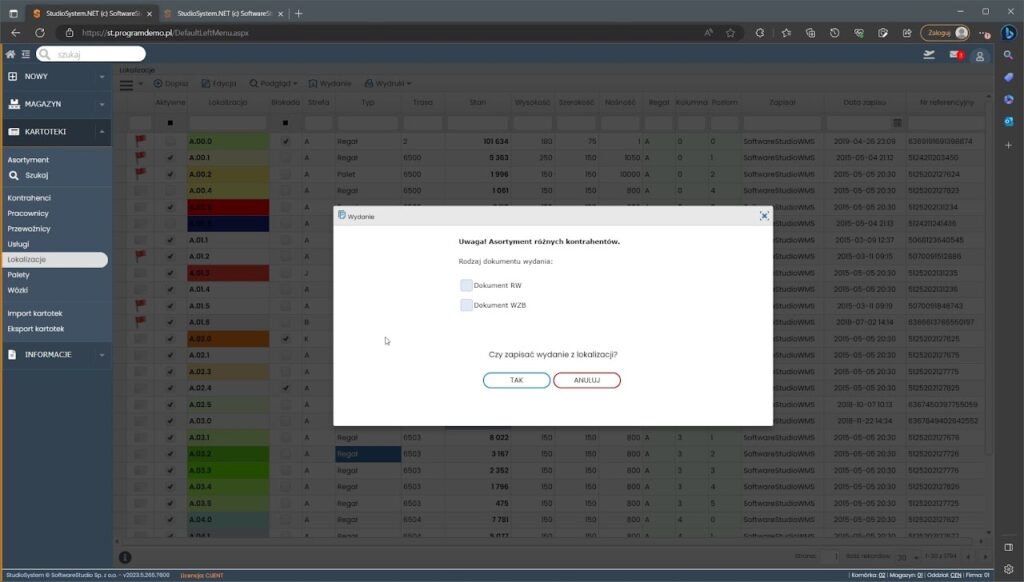Screen dimensions: 1024x582
Task: Check the Dokument RW checkbox
Action: [466, 286]
